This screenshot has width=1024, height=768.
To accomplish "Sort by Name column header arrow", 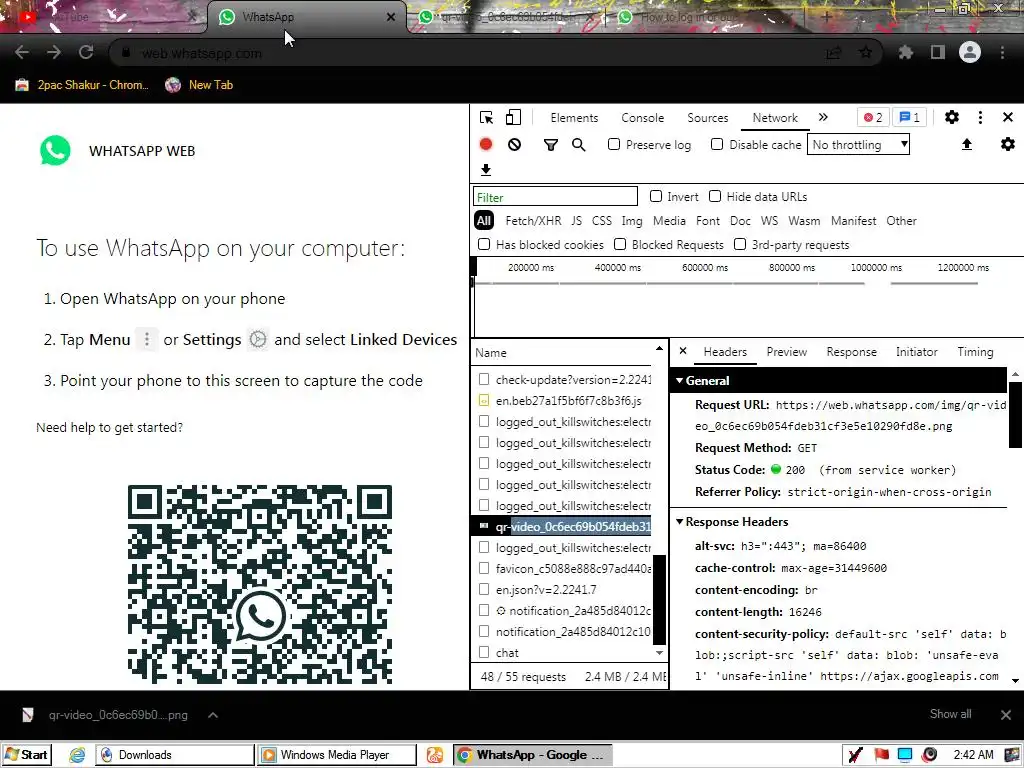I will (x=659, y=348).
